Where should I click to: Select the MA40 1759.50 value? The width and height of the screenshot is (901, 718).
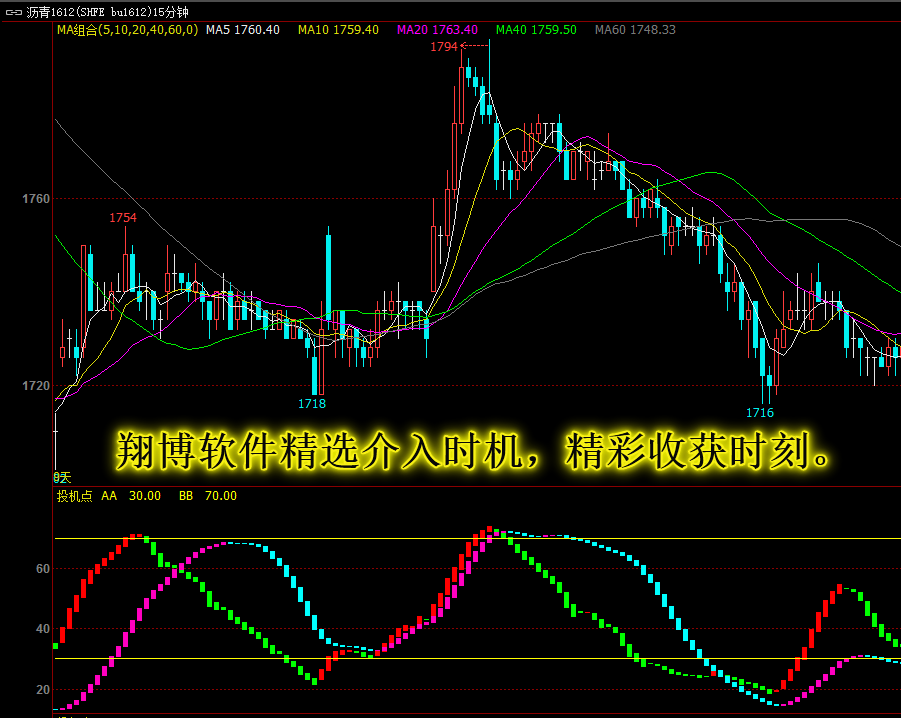point(536,30)
